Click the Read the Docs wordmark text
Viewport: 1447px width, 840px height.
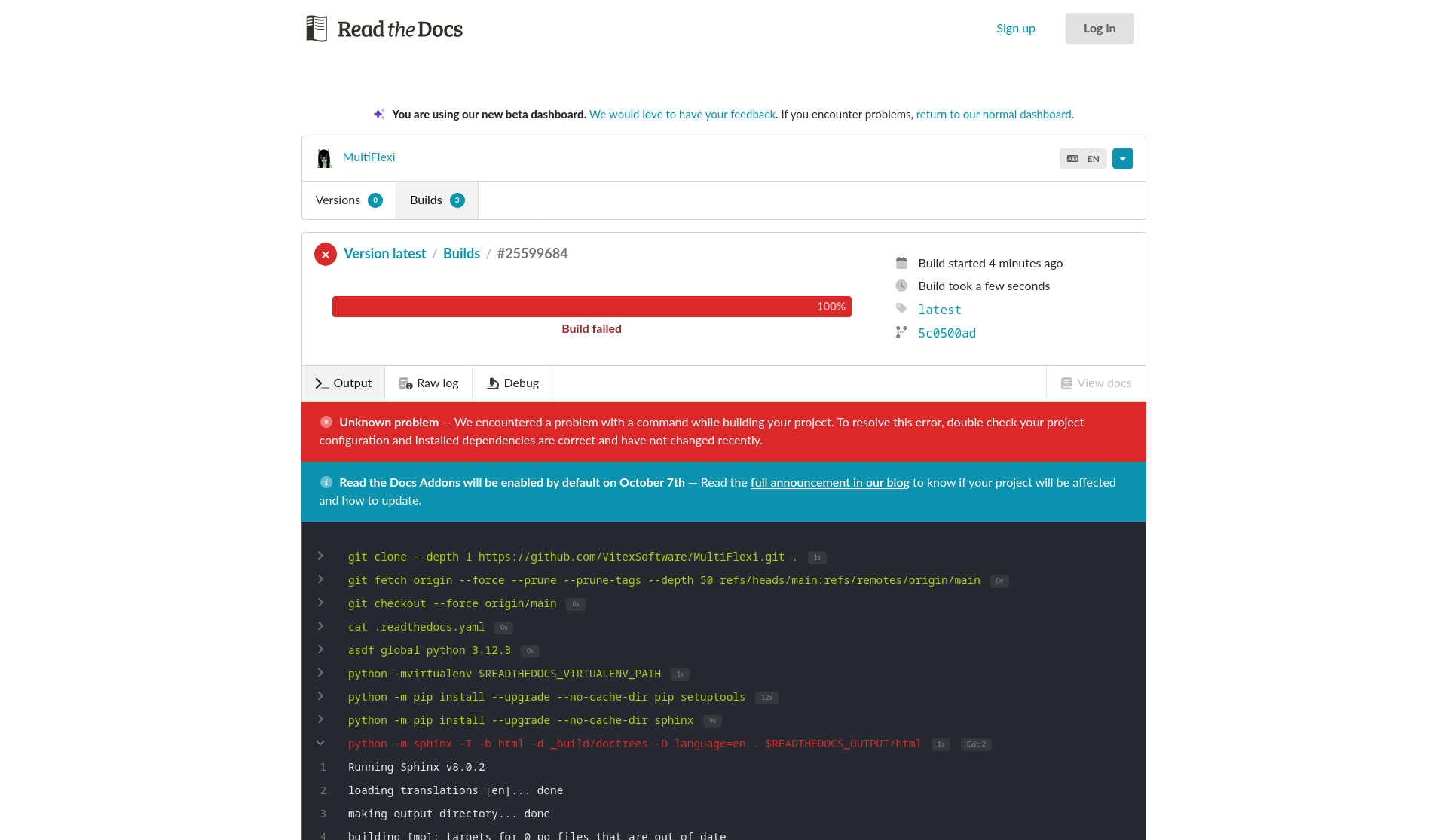tap(400, 29)
